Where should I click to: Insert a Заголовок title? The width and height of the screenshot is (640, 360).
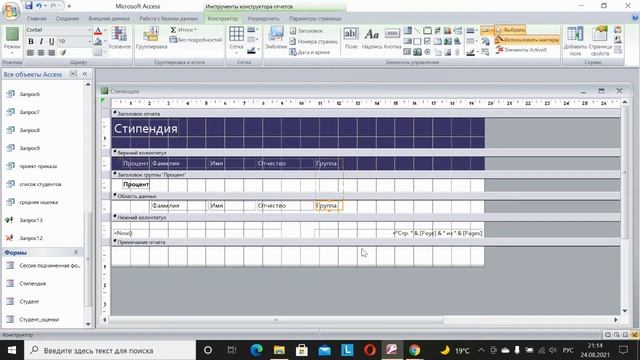click(x=306, y=31)
